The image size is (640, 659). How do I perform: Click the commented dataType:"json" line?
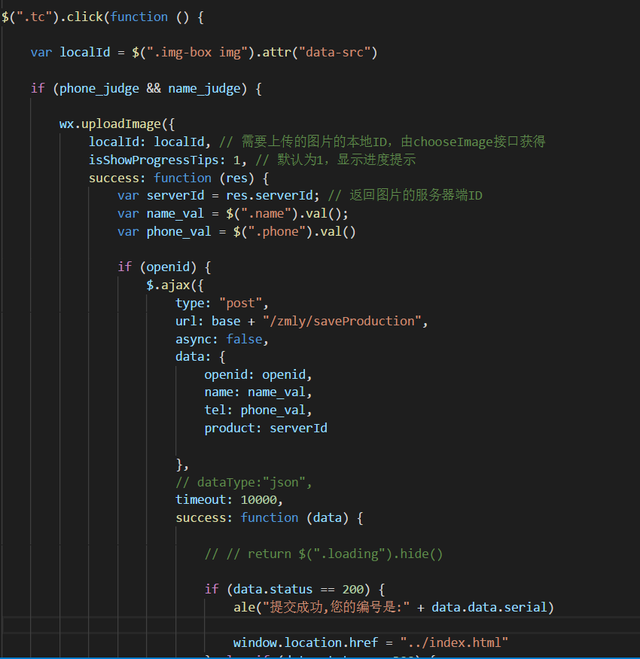click(244, 482)
